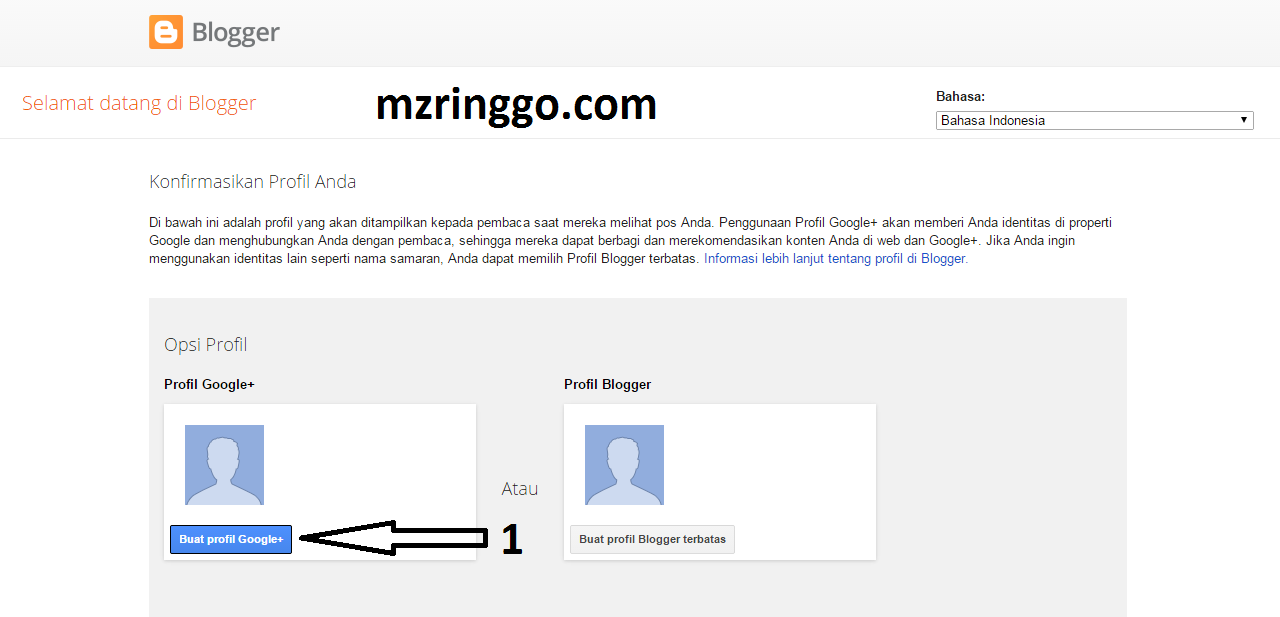Click the black arrow annotation graphic
The height and width of the screenshot is (617, 1280).
[393, 538]
